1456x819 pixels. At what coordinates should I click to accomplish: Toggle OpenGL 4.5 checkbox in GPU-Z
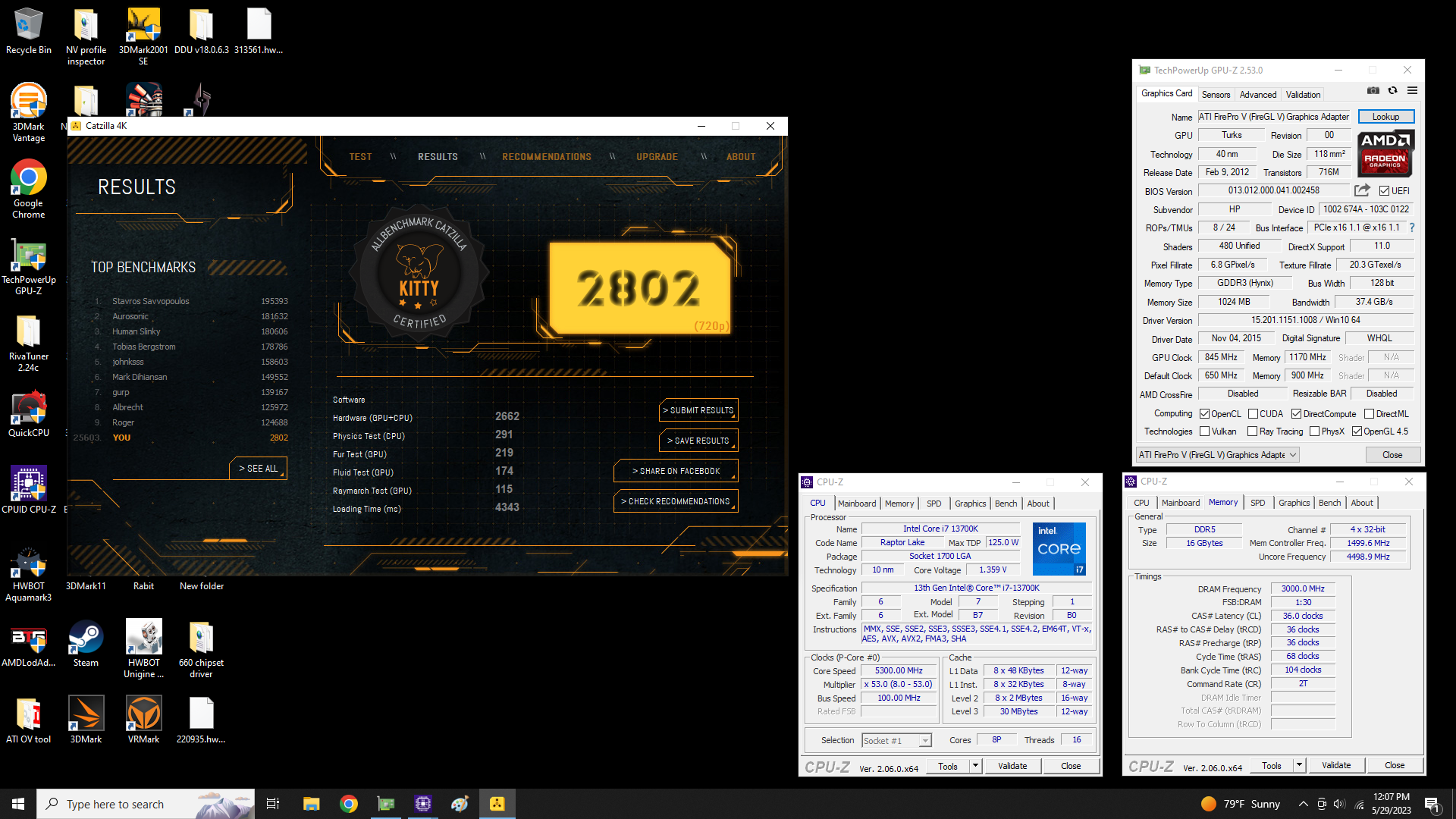[x=1357, y=431]
